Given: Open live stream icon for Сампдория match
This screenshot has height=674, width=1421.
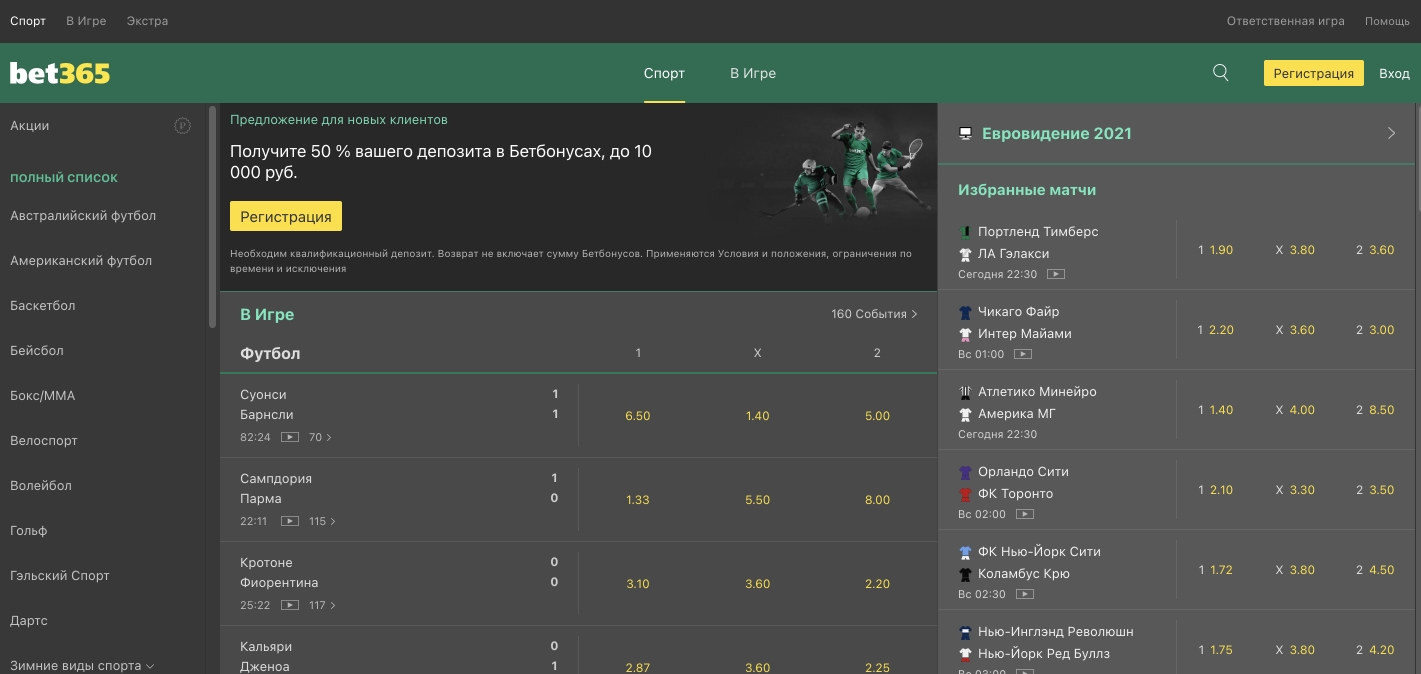Looking at the screenshot, I should (x=290, y=521).
